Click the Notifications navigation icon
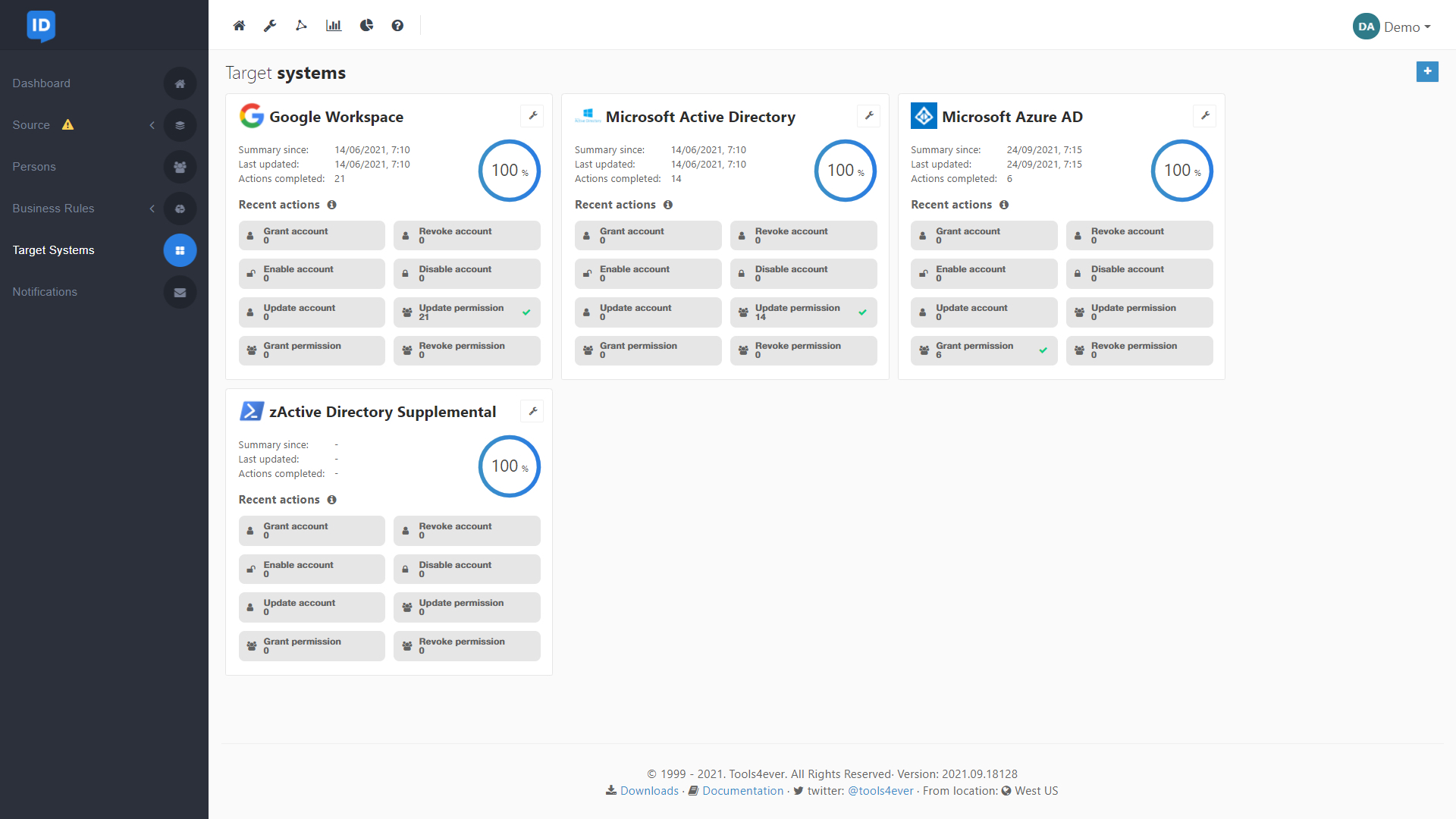 point(180,292)
